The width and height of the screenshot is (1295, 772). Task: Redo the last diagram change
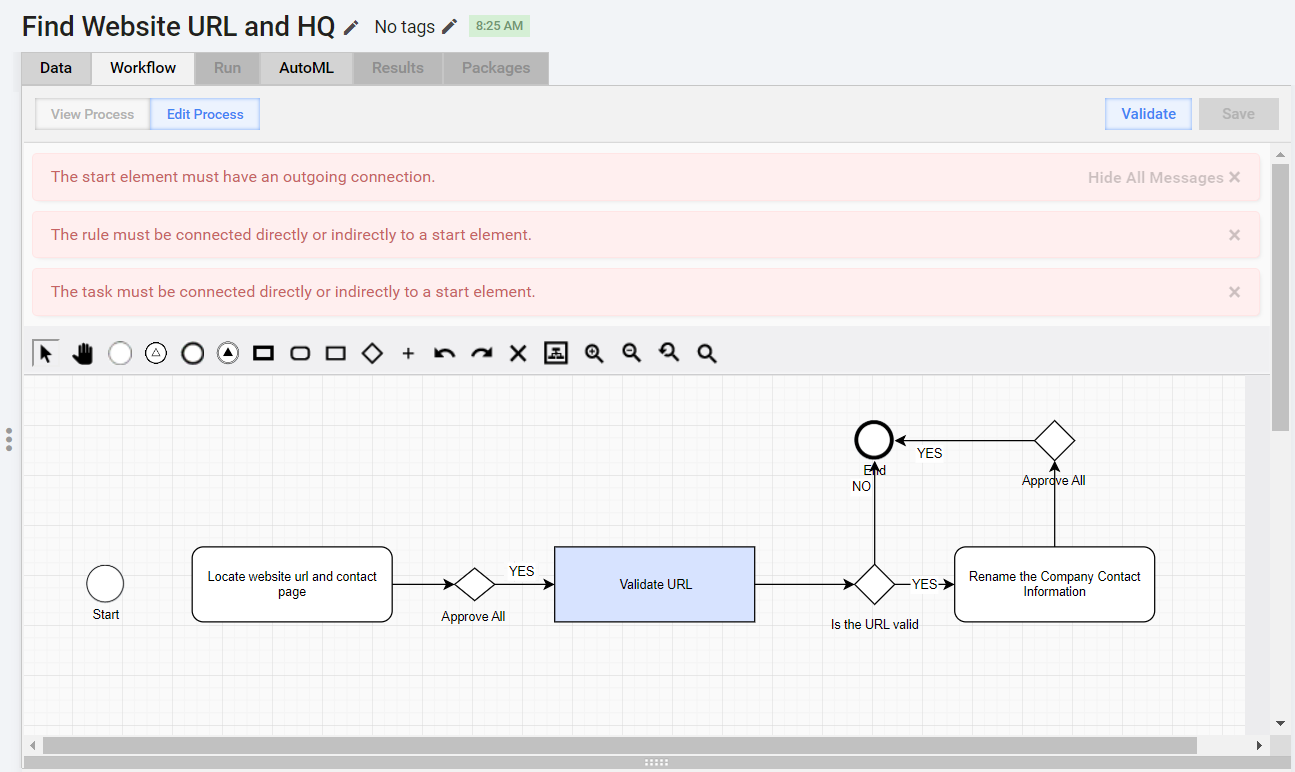[x=482, y=353]
